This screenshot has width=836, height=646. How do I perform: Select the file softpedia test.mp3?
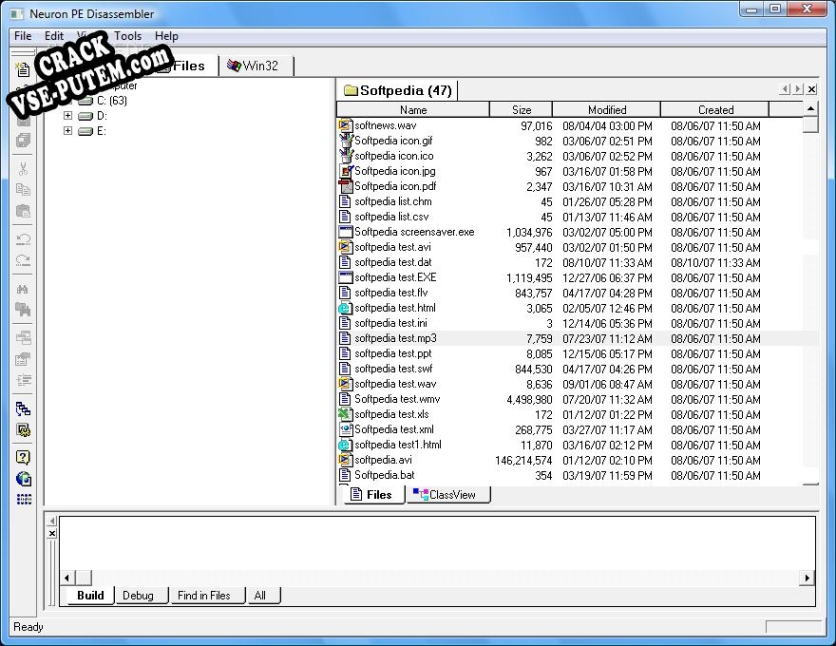[396, 338]
